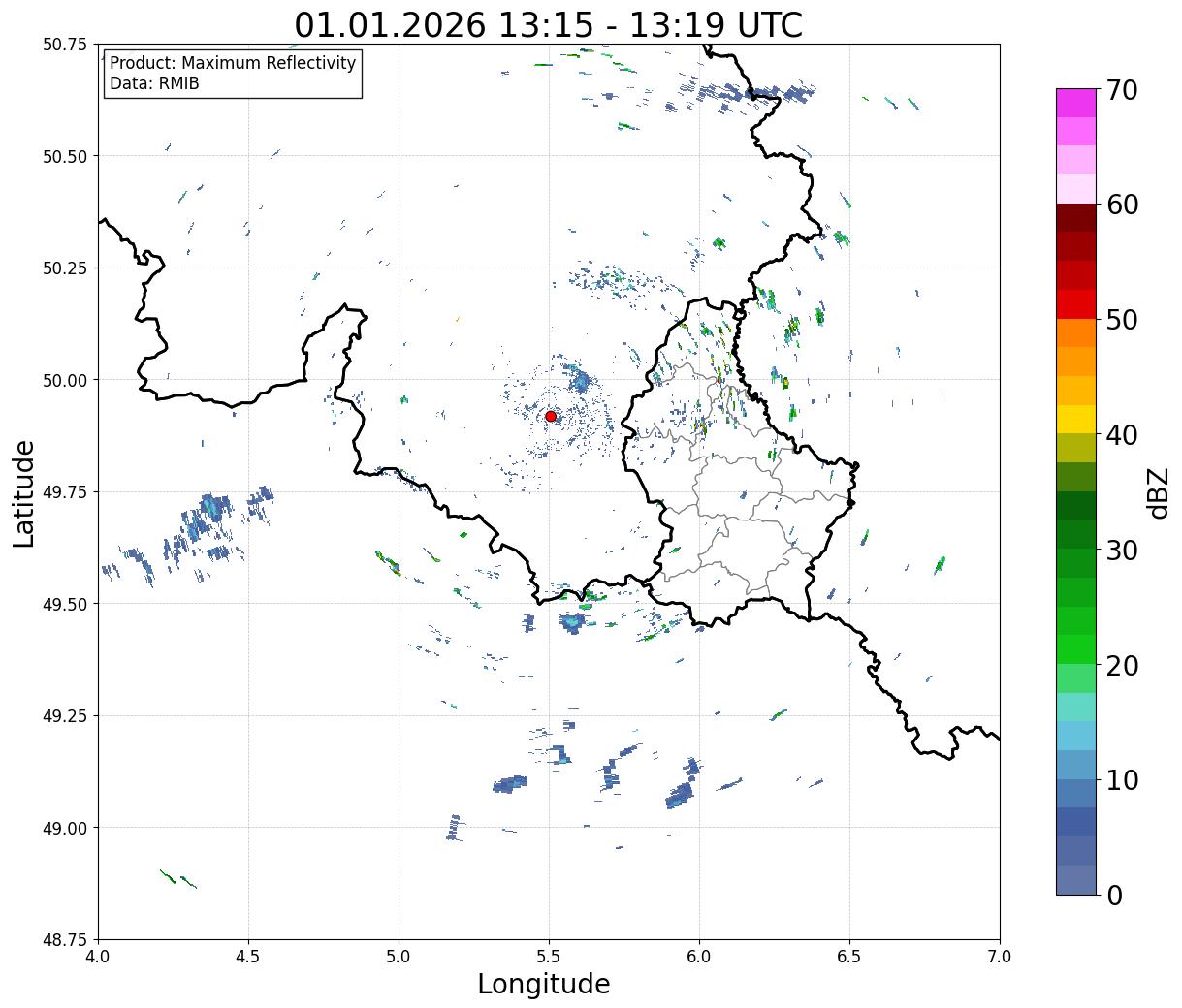Click the 6.5 longitude tick label
This screenshot has width=1182, height=1008.
coord(849,957)
